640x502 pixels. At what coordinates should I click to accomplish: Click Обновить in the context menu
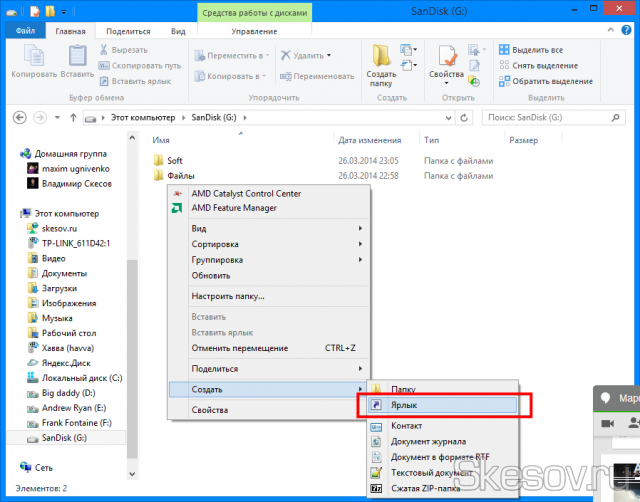coord(211,275)
